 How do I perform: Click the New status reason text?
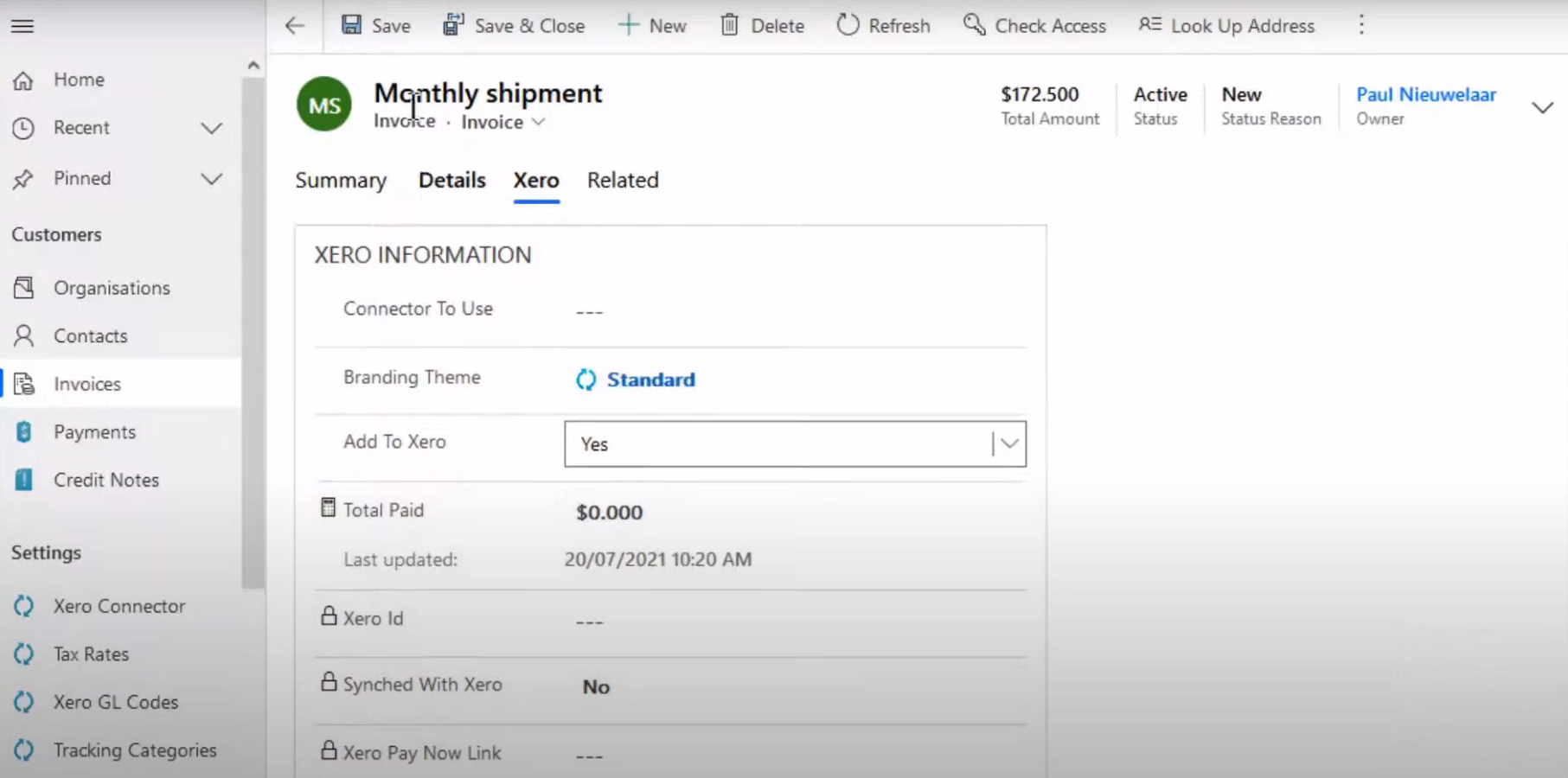pos(1241,94)
